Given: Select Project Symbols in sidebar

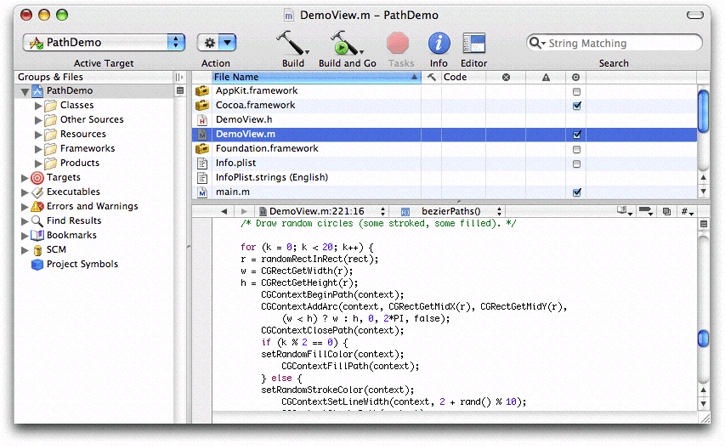Looking at the screenshot, I should [x=82, y=264].
